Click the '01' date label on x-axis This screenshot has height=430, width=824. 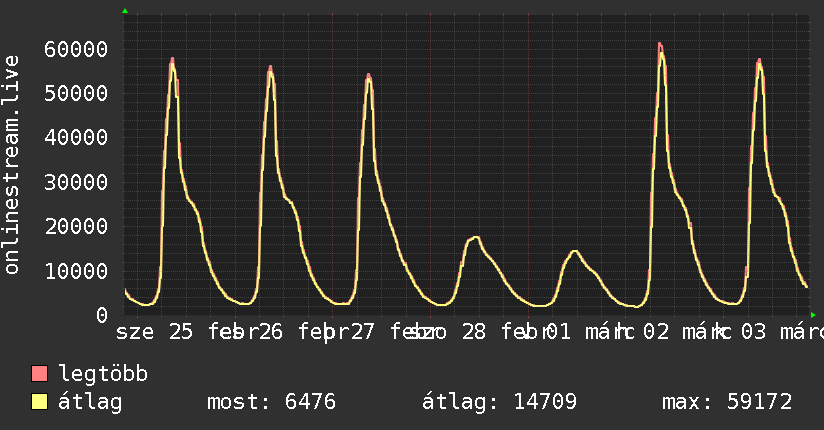(x=559, y=332)
